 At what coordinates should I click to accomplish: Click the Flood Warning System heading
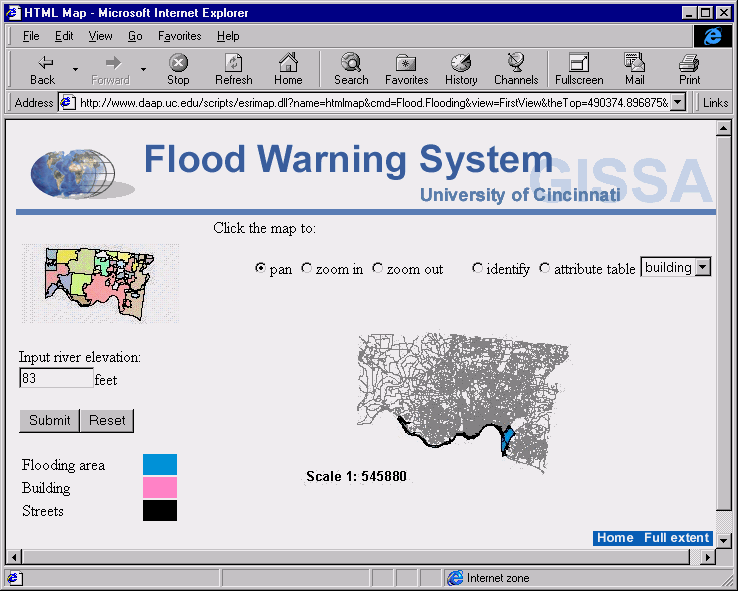pyautogui.click(x=348, y=159)
